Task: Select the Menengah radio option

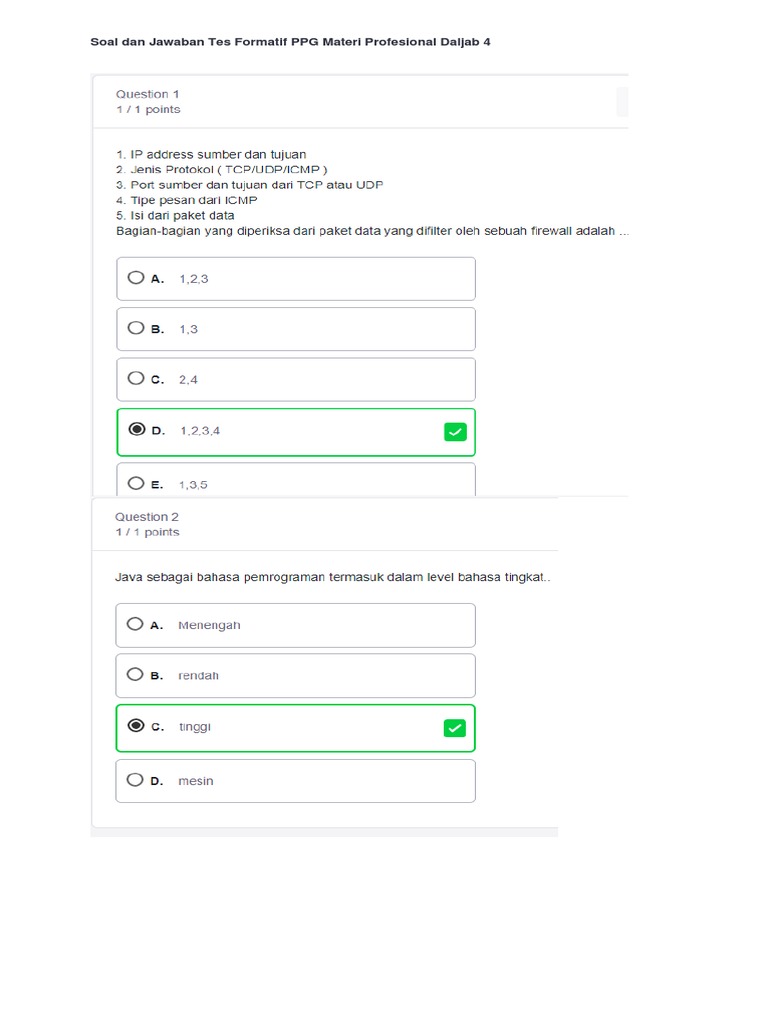Action: point(136,624)
